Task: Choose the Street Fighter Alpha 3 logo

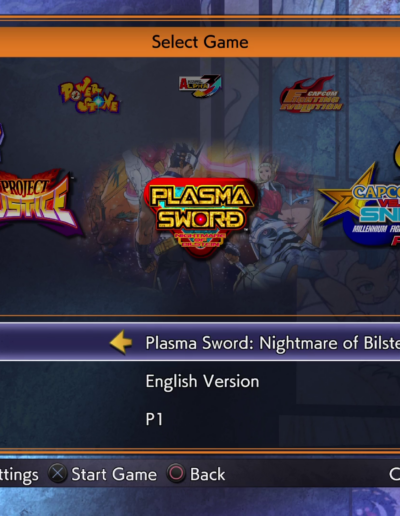Action: pyautogui.click(x=200, y=85)
